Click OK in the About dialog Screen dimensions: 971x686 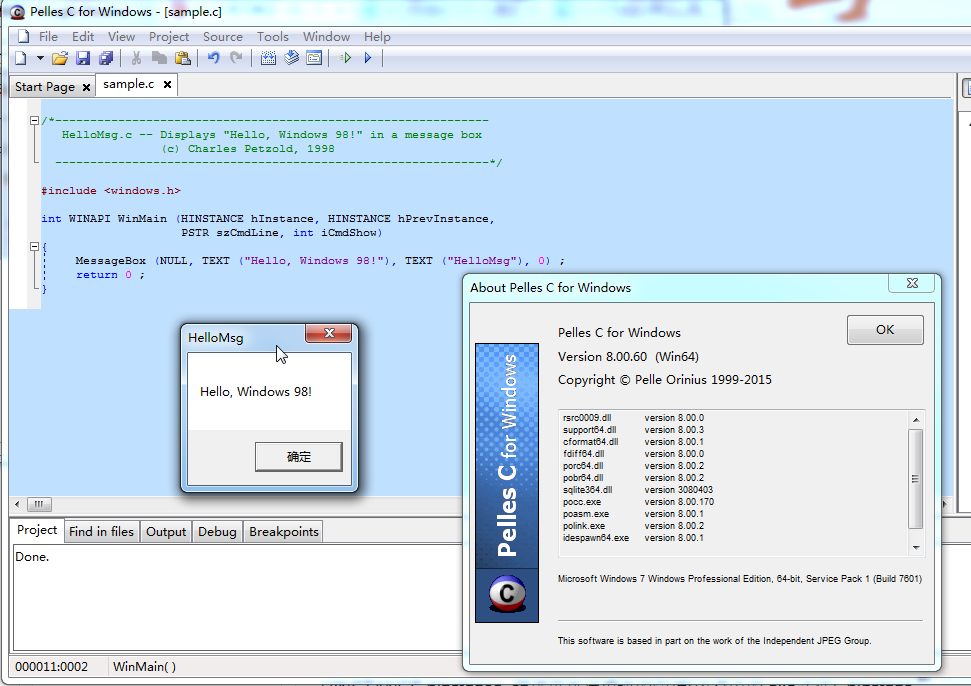[x=885, y=330]
